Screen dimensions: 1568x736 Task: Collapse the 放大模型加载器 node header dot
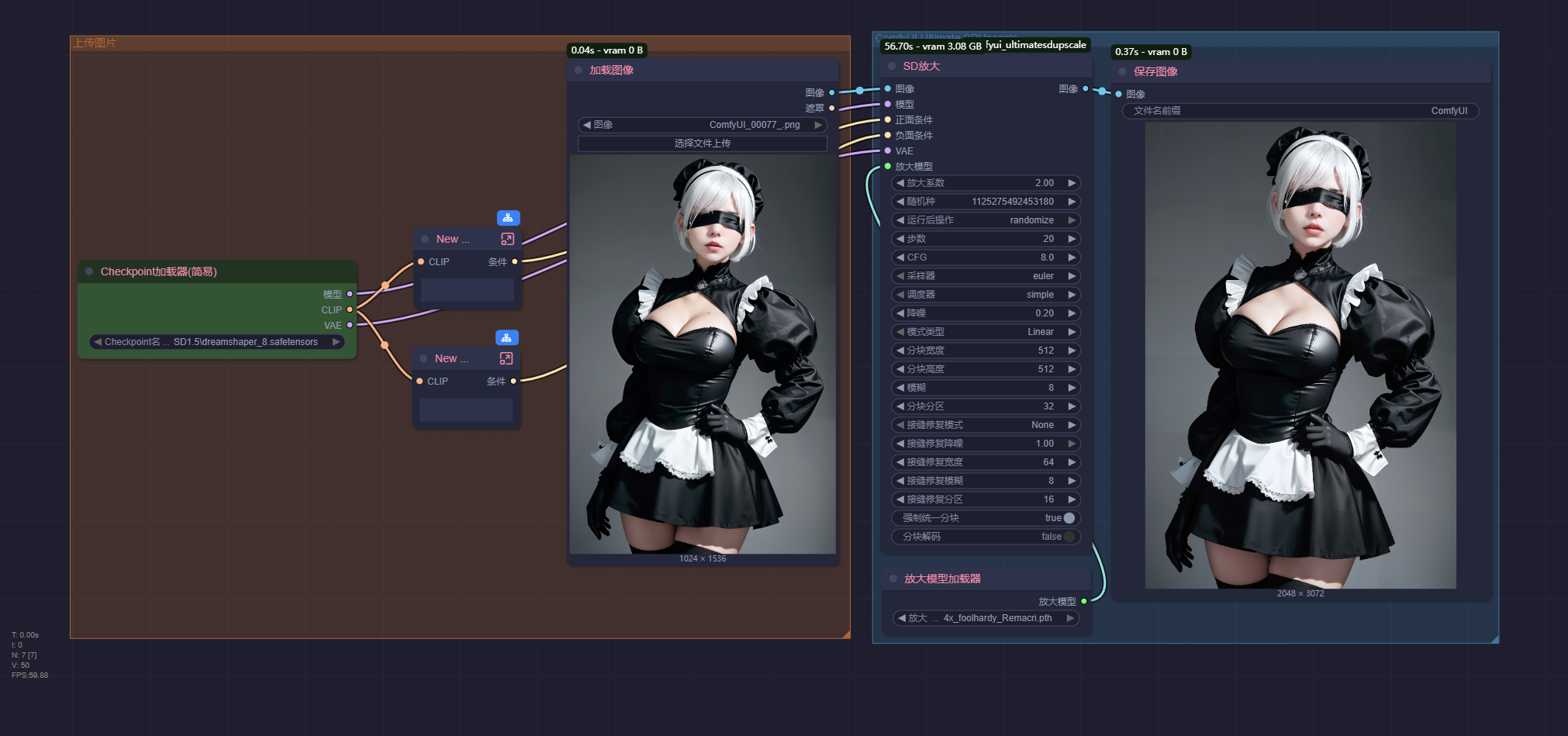tap(893, 579)
